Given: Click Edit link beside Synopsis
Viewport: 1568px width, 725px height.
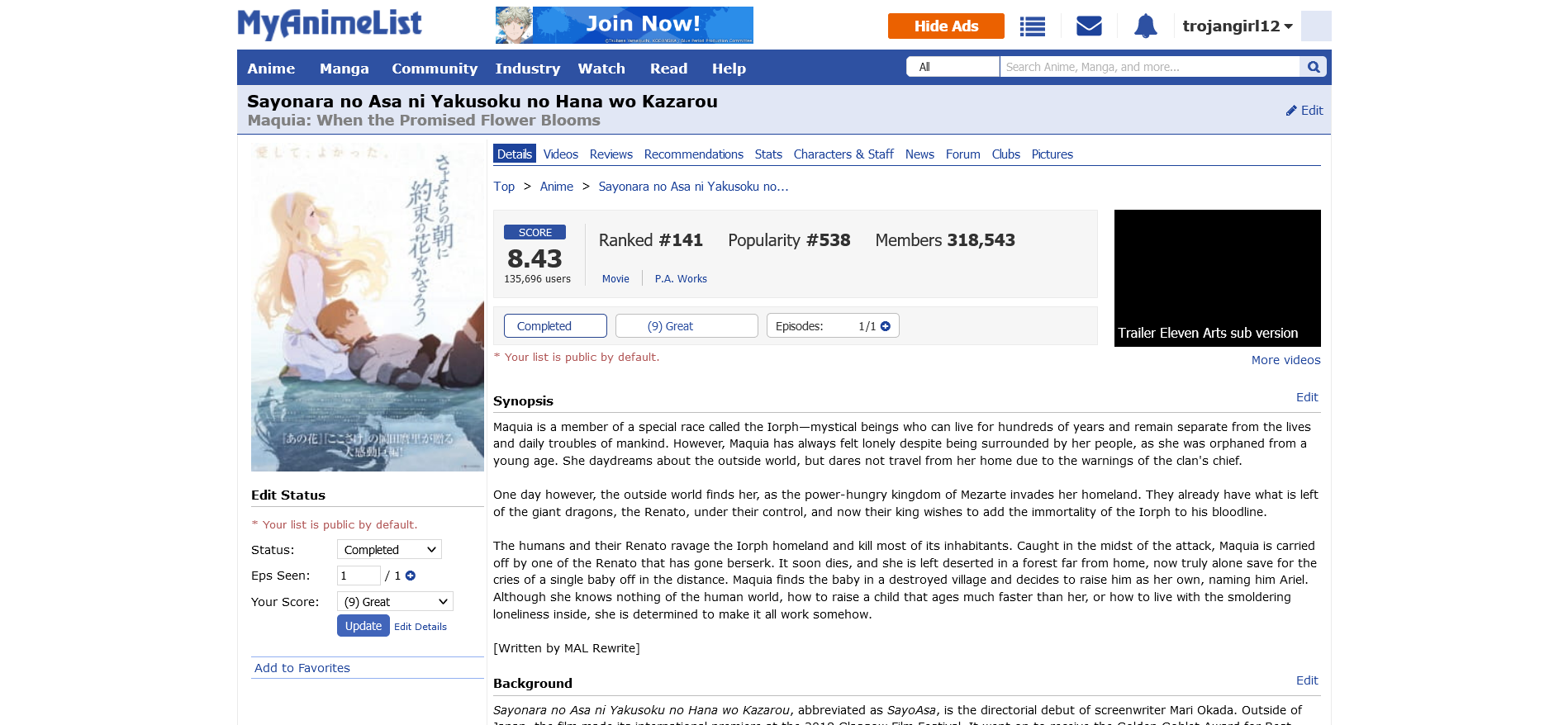Looking at the screenshot, I should tap(1307, 397).
